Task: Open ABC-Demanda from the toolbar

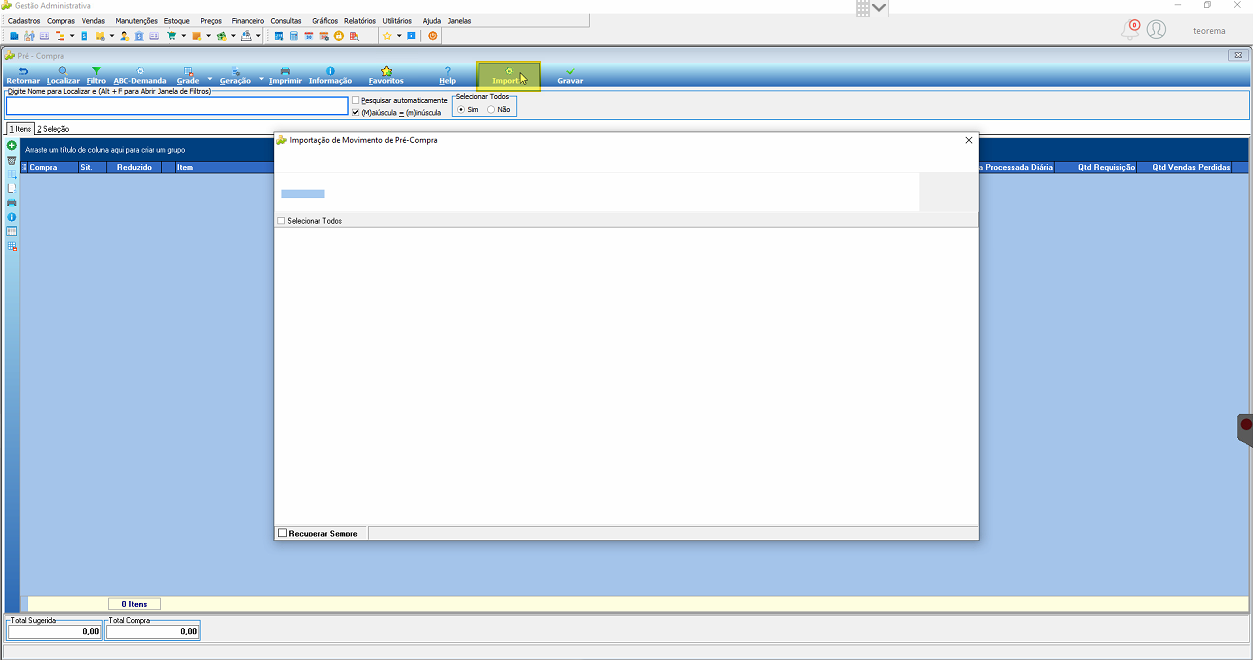Action: [140, 76]
